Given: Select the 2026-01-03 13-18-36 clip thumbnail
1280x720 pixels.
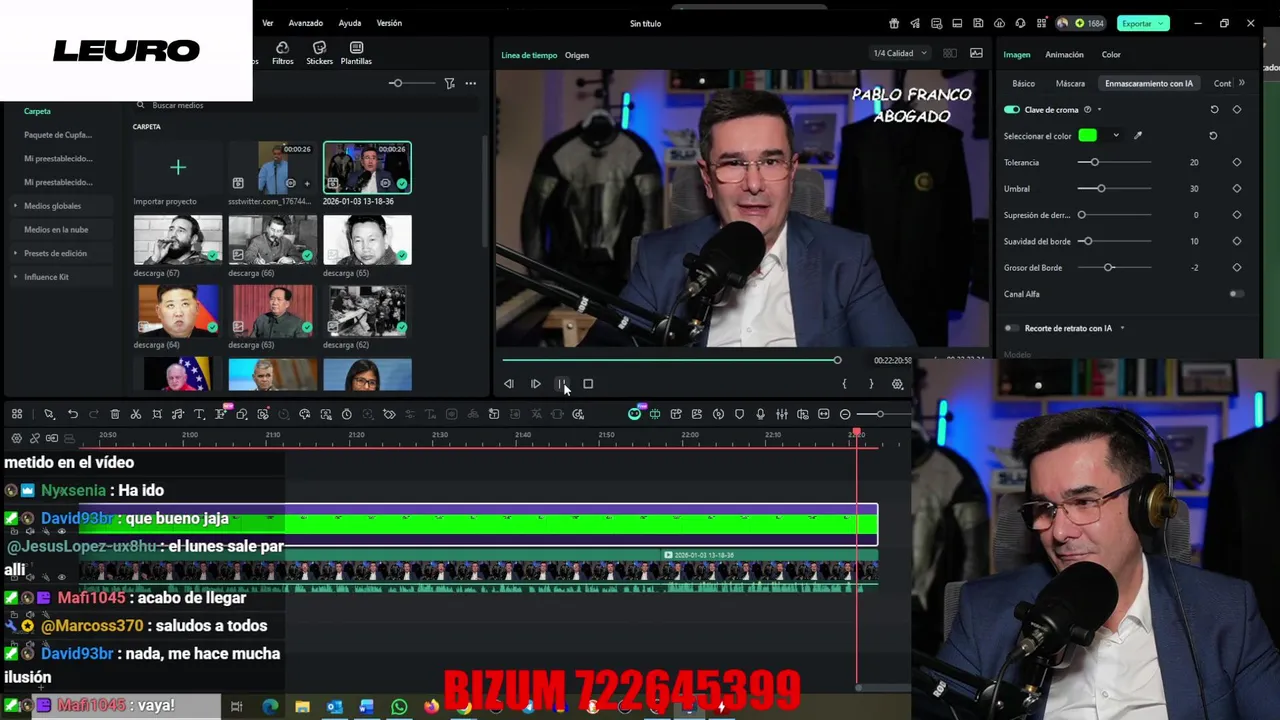Looking at the screenshot, I should (x=367, y=167).
